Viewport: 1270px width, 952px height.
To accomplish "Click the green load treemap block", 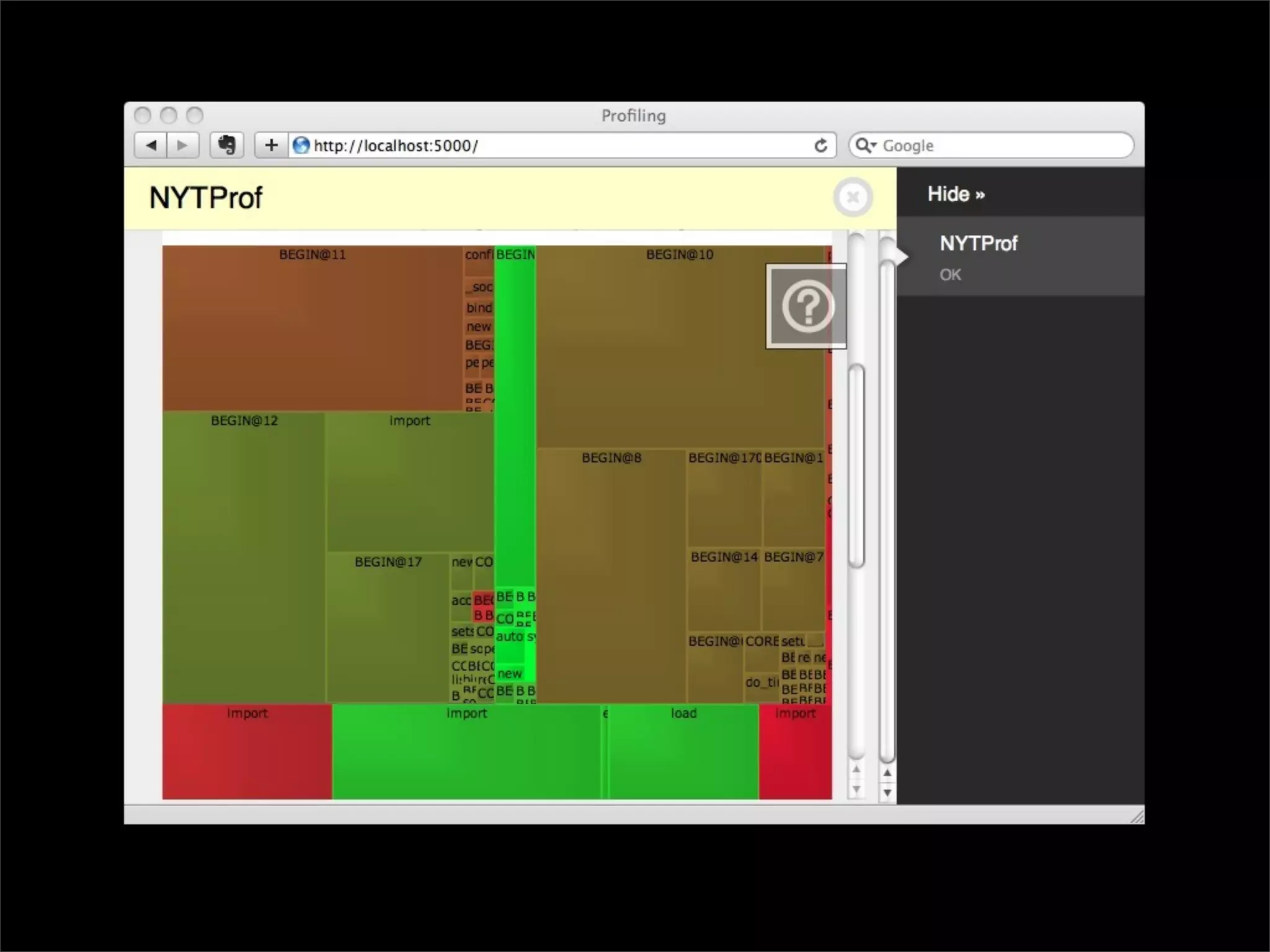I will pyautogui.click(x=683, y=753).
